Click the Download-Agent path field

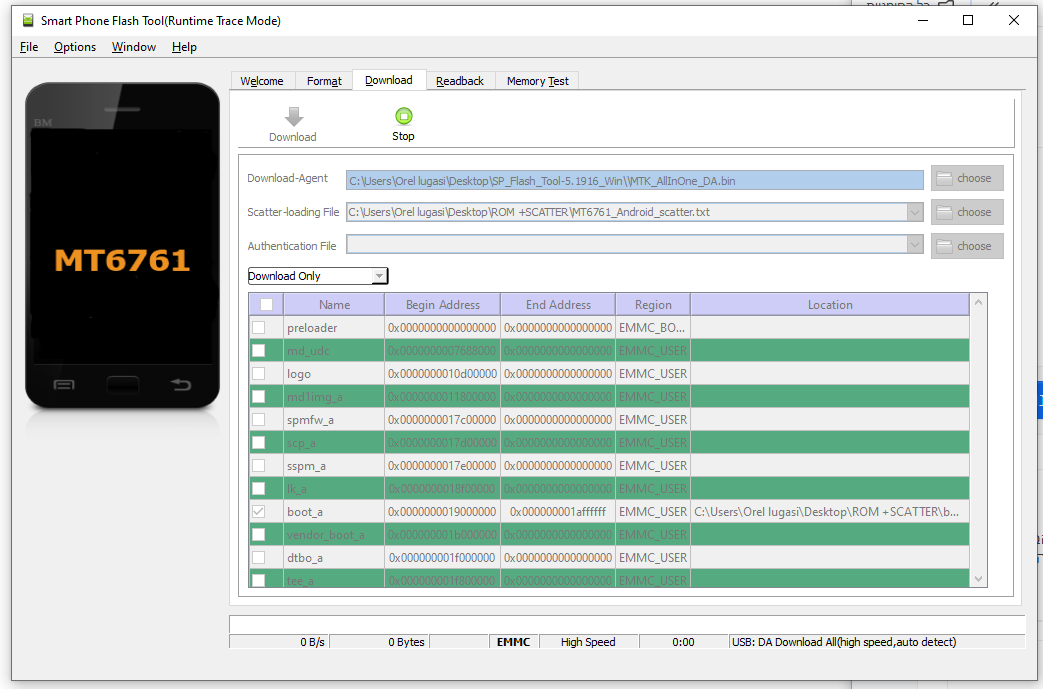point(634,180)
